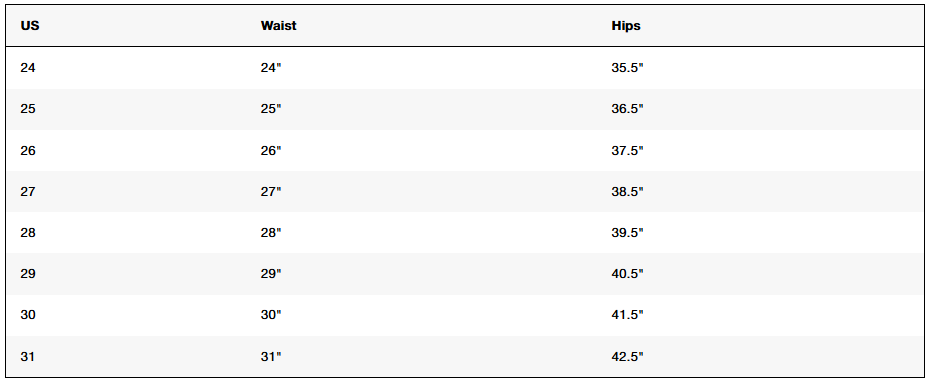Click the 41.5" hips measurement
Screen dimensions: 931x384
[x=628, y=315]
